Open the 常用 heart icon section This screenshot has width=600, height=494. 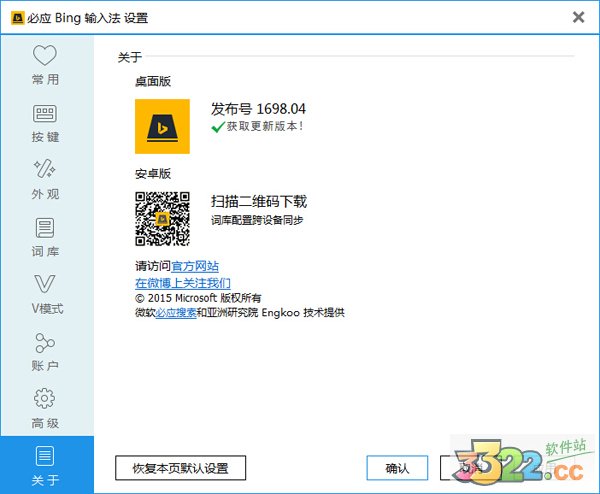[45, 65]
